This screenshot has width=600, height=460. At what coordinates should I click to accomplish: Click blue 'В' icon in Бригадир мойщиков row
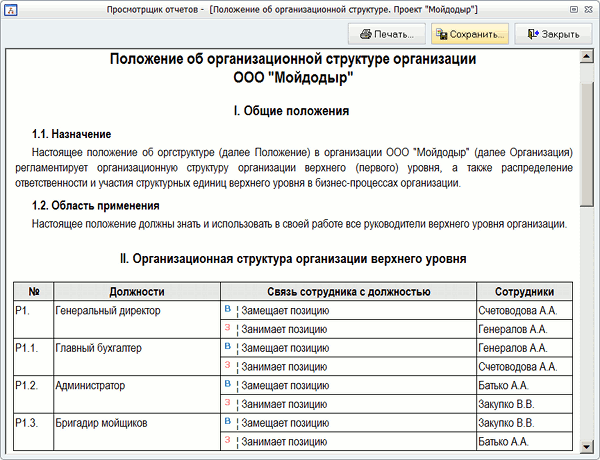tap(228, 422)
